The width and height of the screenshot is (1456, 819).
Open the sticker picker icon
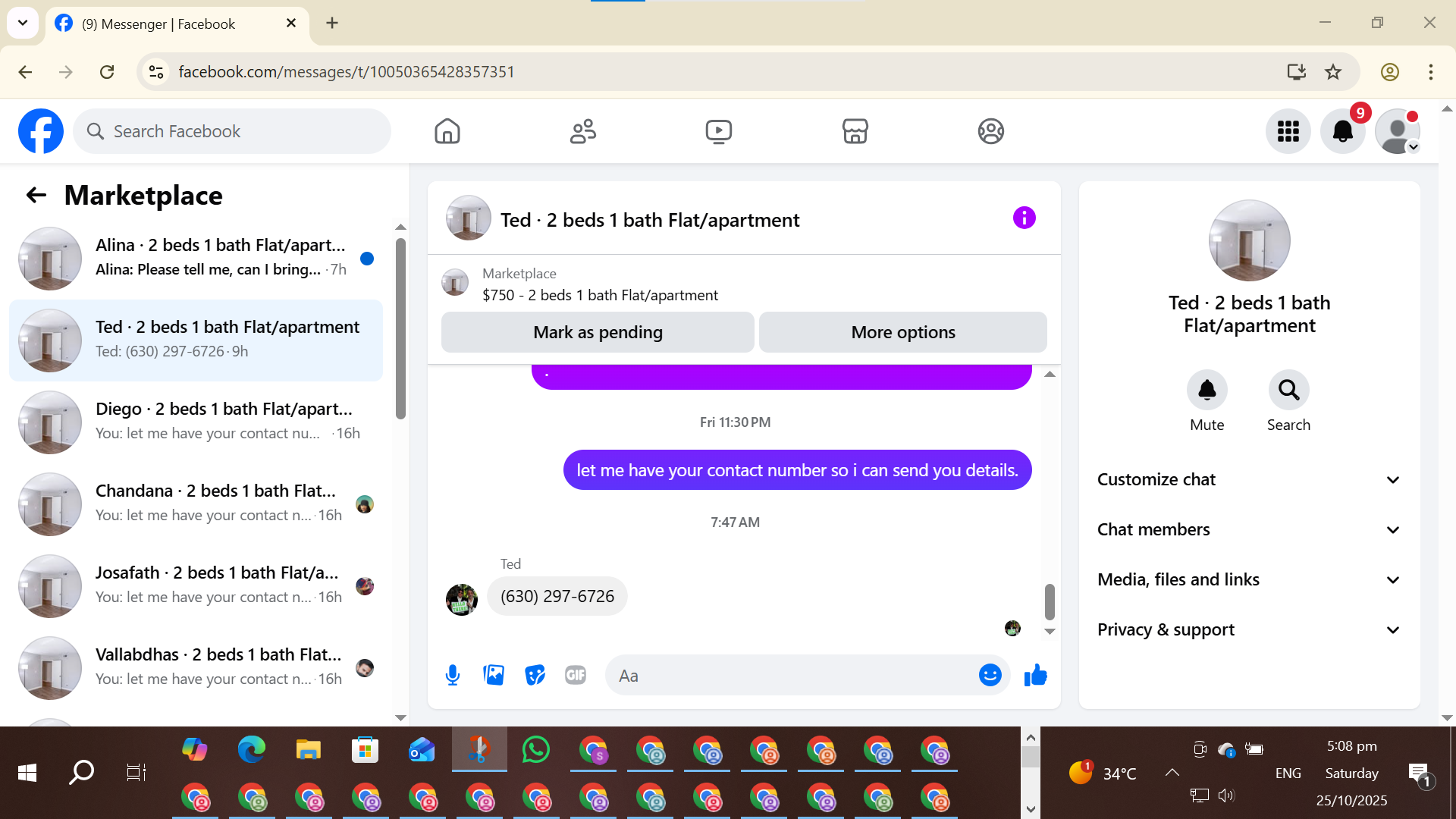pos(535,675)
